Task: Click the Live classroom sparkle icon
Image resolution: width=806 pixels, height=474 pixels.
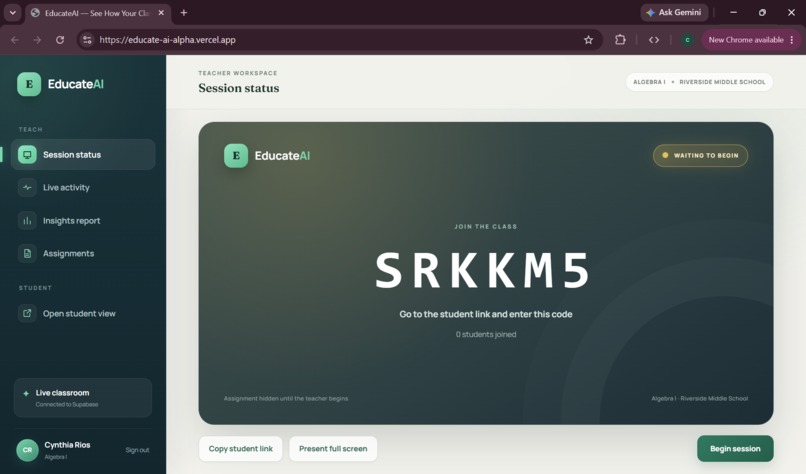Action: pyautogui.click(x=26, y=393)
